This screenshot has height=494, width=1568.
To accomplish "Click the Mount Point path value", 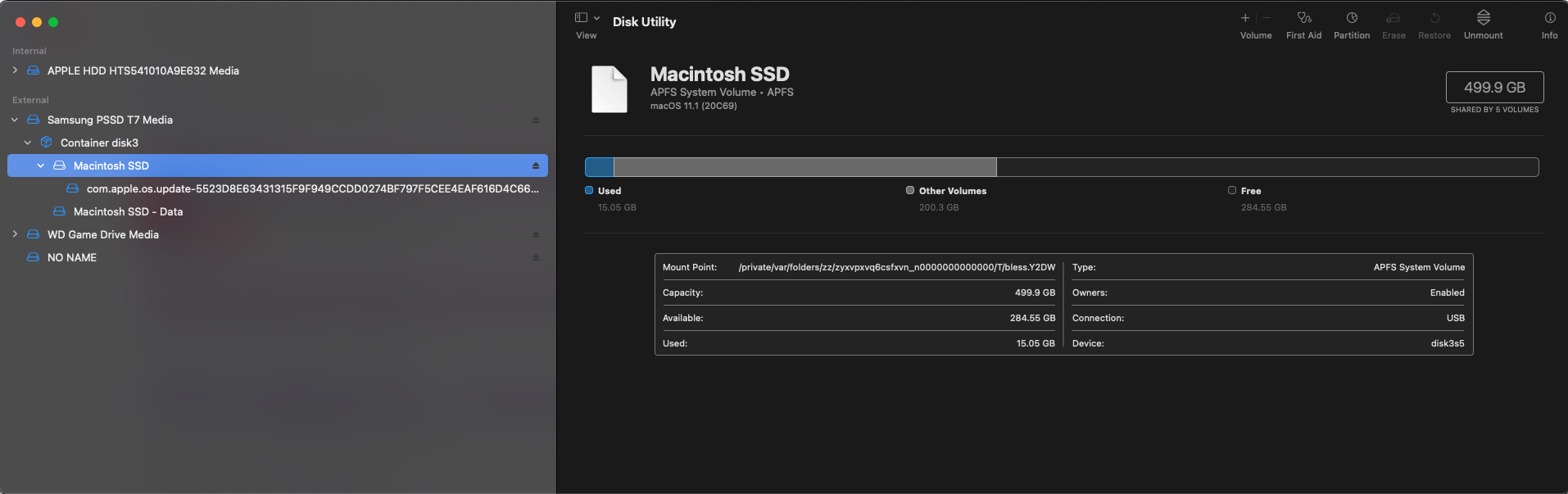I will click(897, 267).
